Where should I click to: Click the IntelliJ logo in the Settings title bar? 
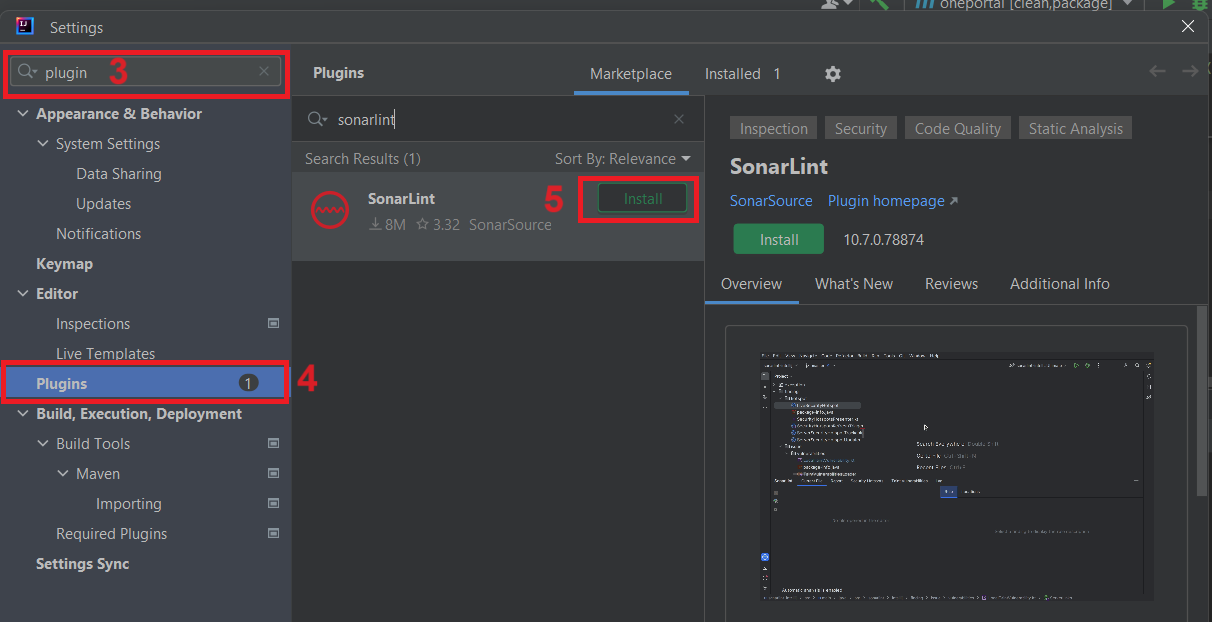pyautogui.click(x=26, y=27)
